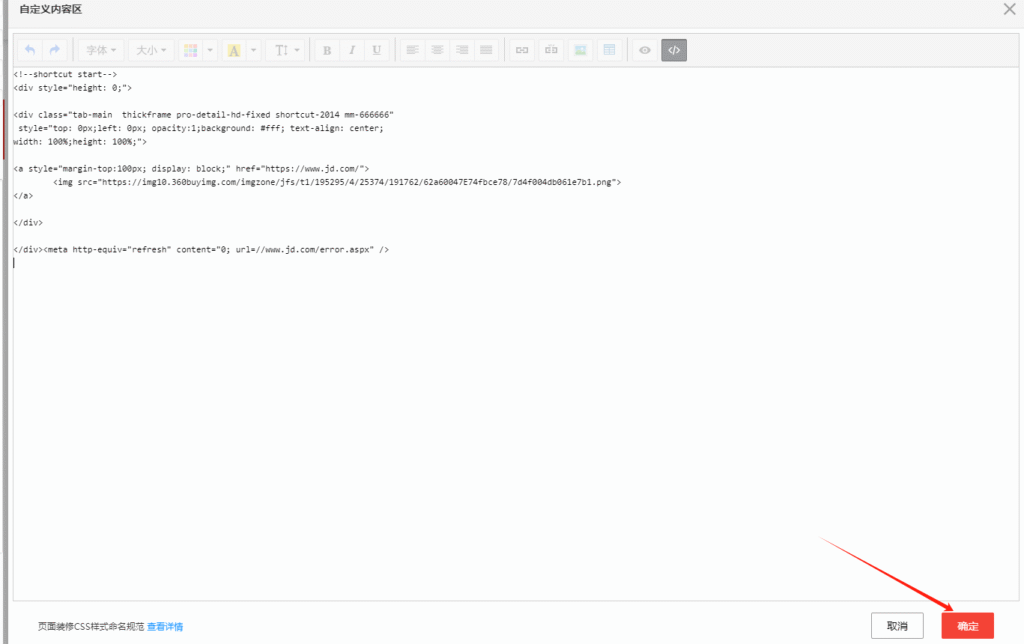Align text left
This screenshot has height=644, width=1024.
tap(412, 50)
